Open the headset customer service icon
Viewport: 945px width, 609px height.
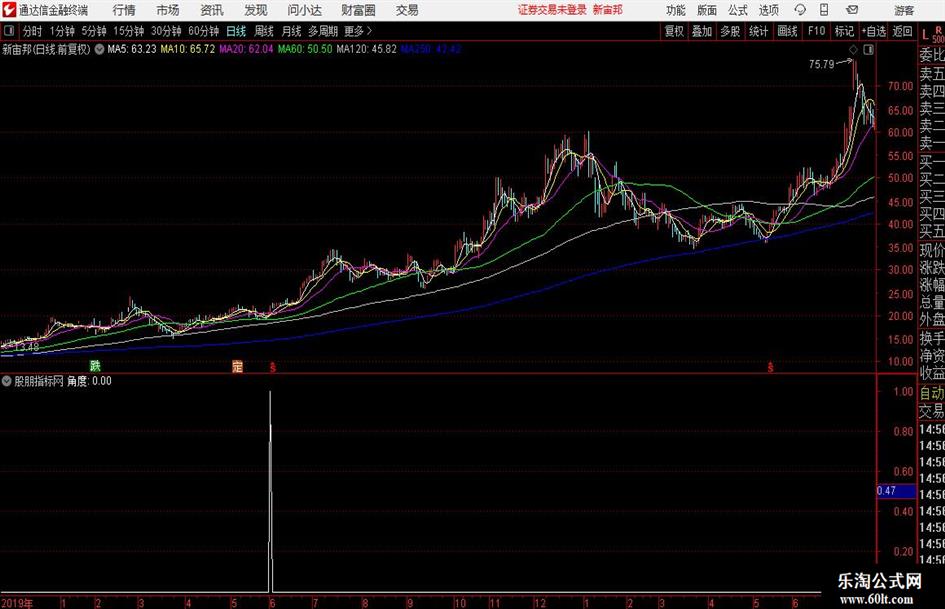(800, 10)
